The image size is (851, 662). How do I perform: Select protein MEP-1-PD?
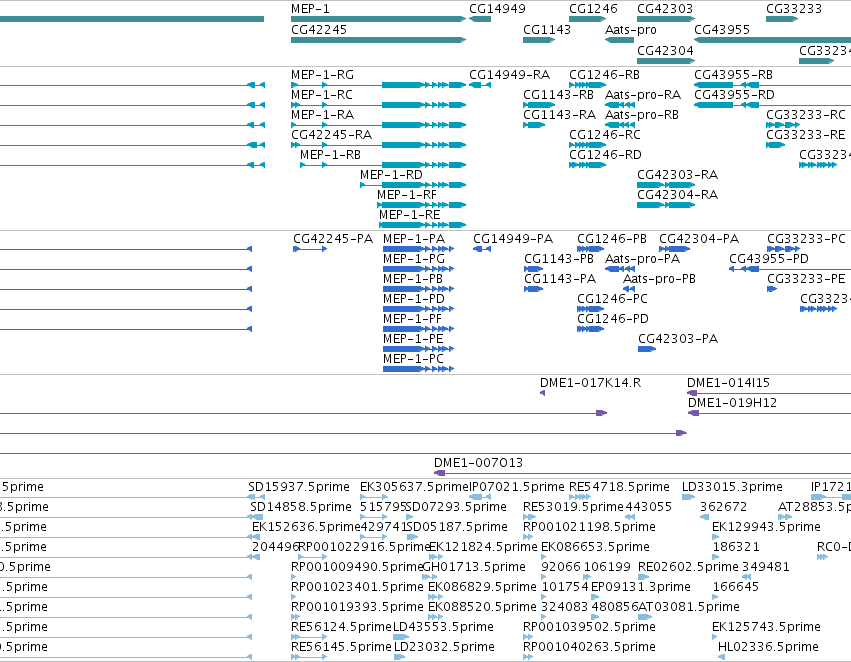414,300
